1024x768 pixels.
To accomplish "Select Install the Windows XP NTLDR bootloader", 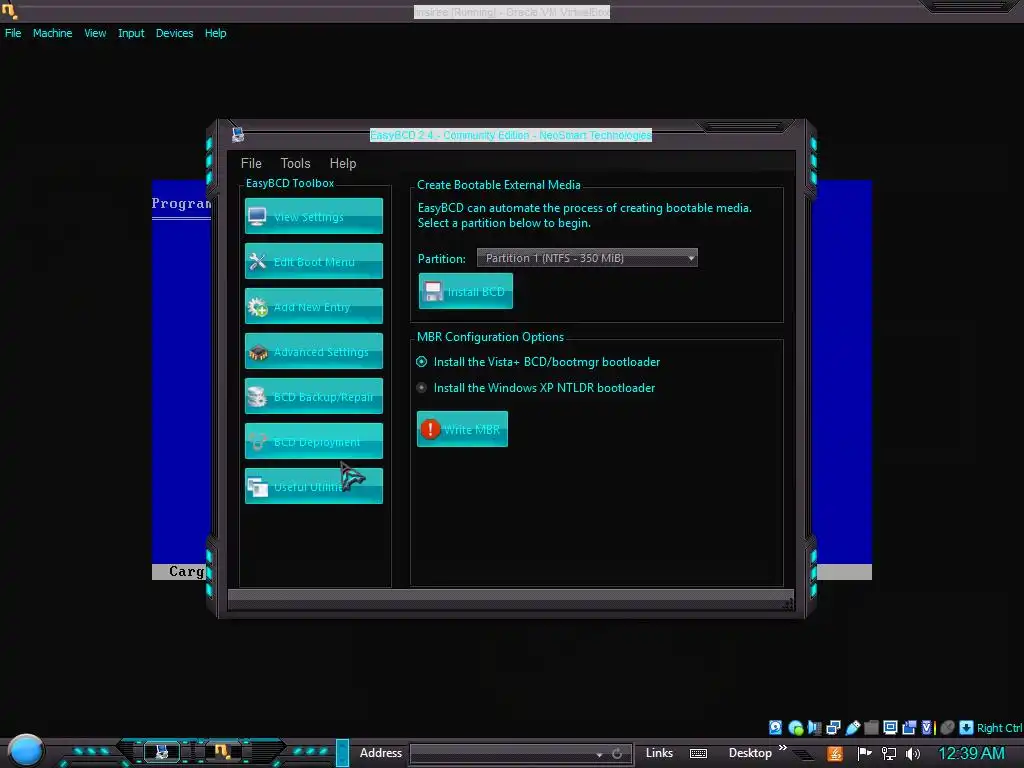I will tap(422, 388).
